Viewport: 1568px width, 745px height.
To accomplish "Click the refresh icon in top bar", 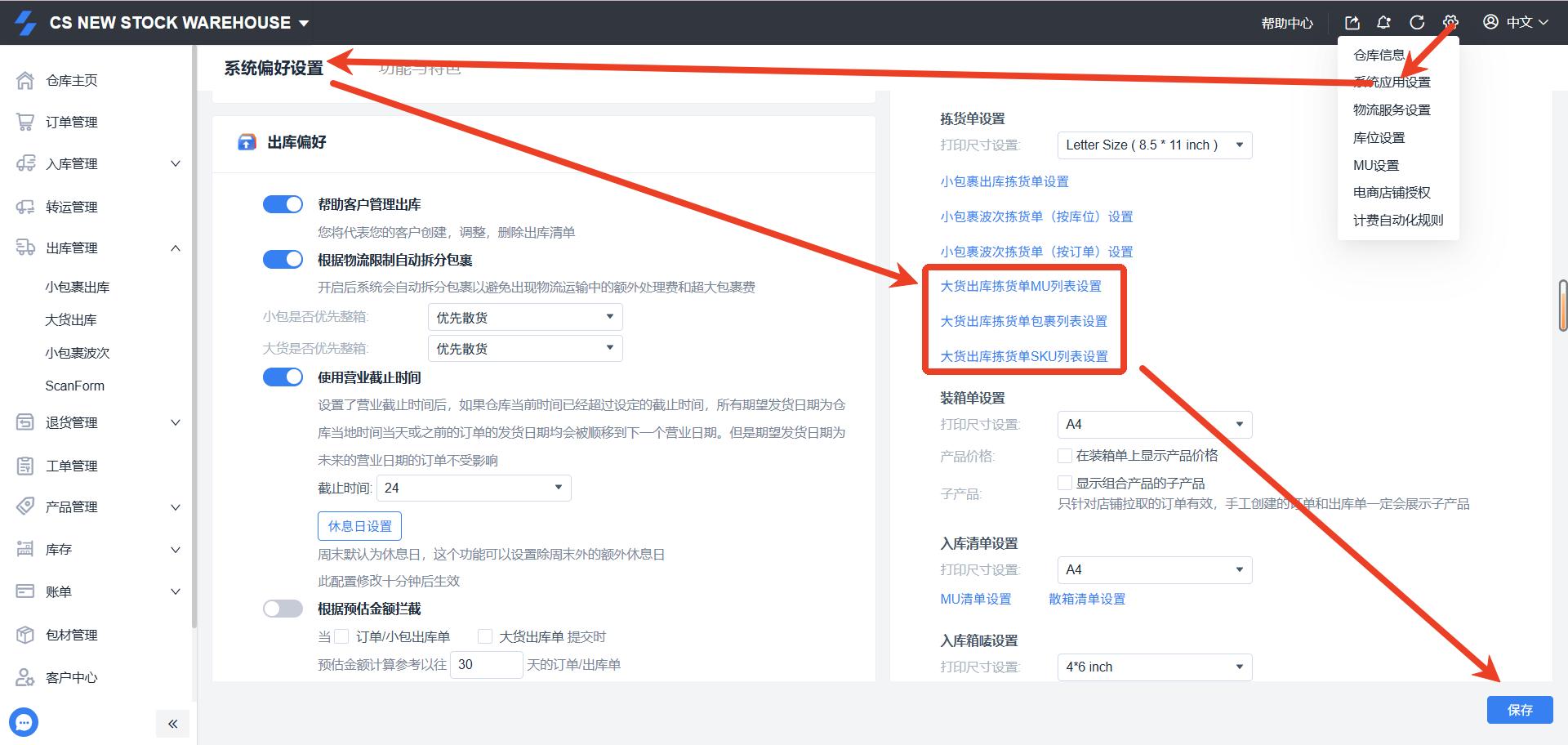I will coord(1417,23).
